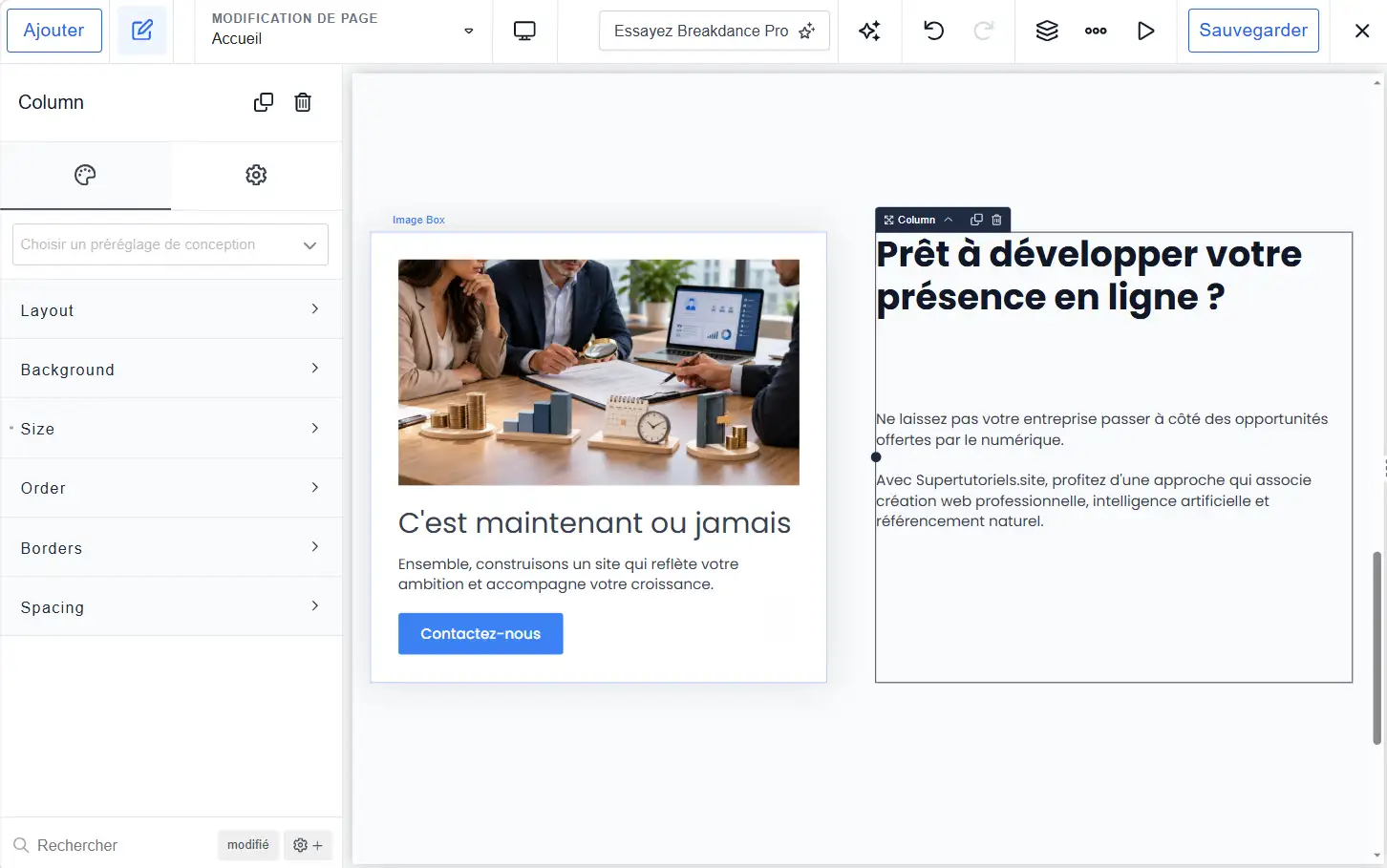Expand the Layout section
The width and height of the screenshot is (1387, 868).
point(171,310)
